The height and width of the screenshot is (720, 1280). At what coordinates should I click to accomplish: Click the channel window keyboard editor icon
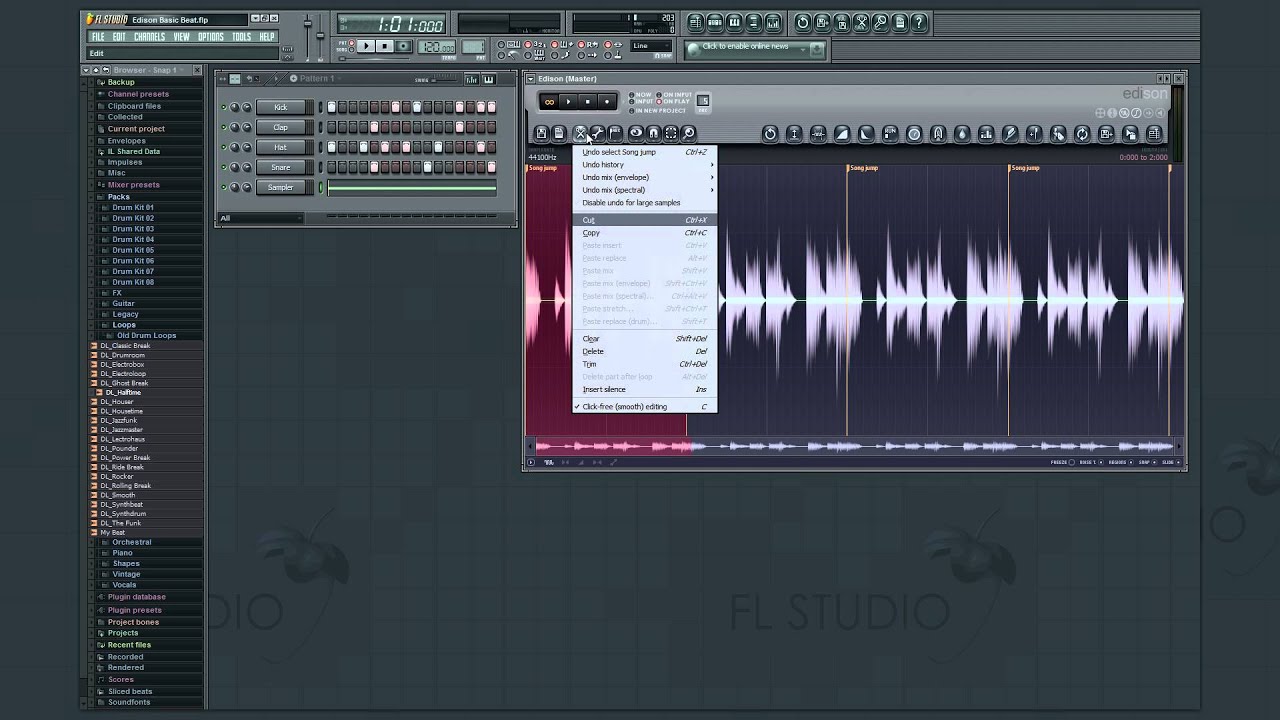pos(488,80)
